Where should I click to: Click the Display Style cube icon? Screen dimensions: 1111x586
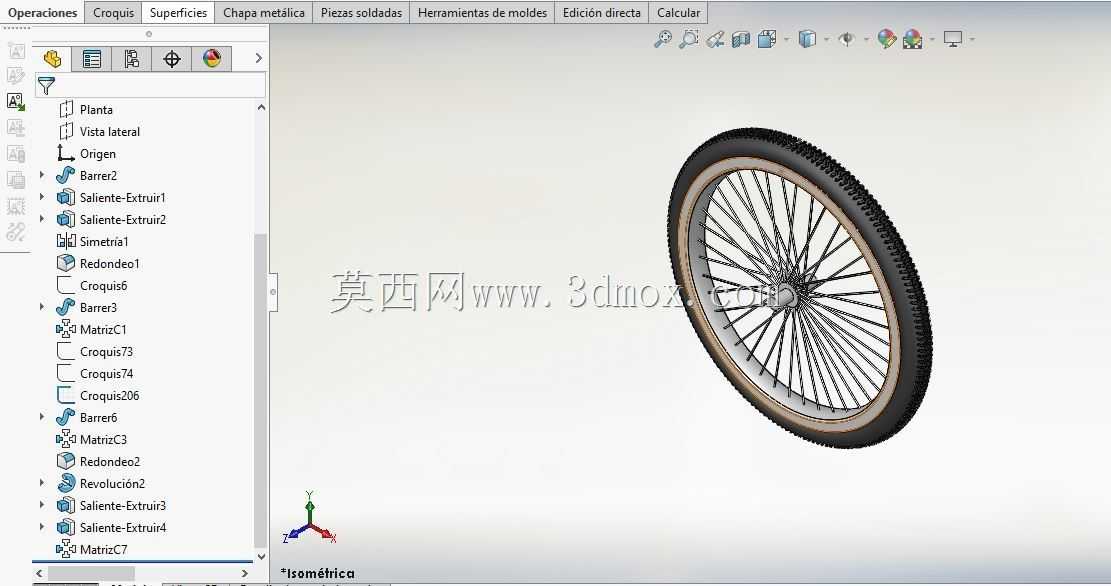click(x=807, y=39)
